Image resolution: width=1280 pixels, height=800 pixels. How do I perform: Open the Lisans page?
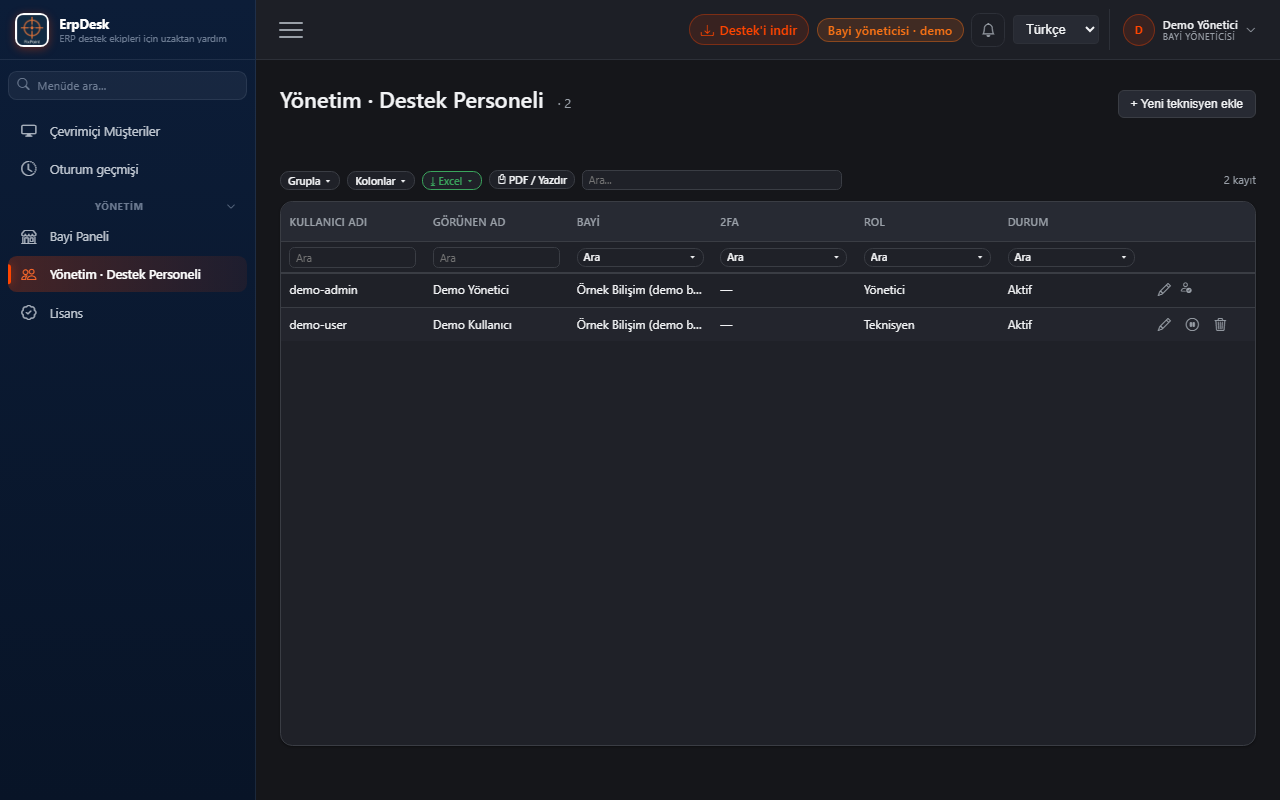127,313
